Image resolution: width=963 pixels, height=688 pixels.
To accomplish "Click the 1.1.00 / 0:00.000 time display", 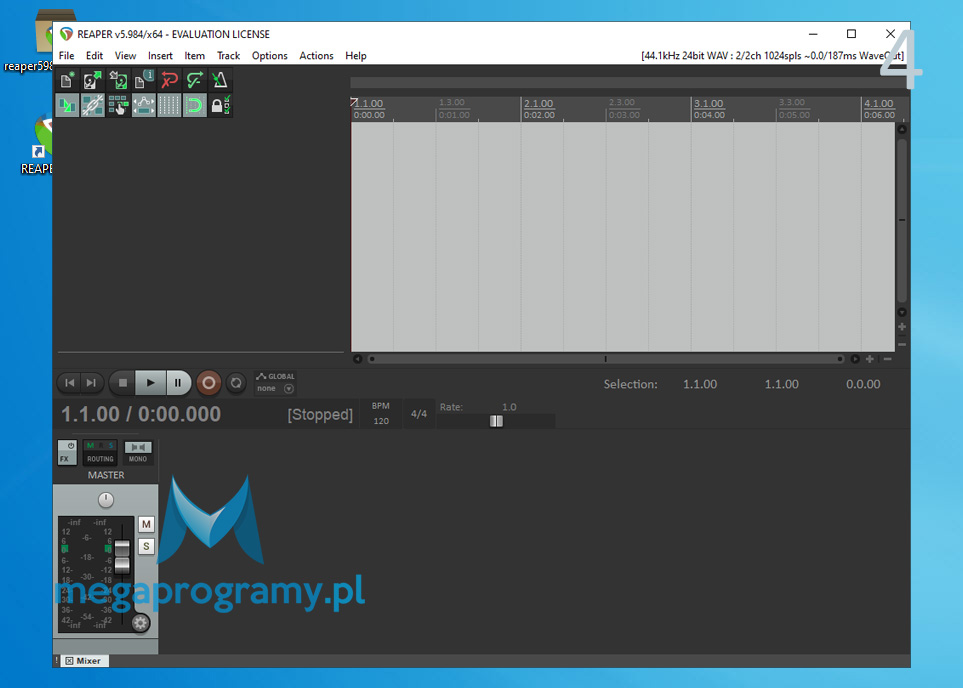I will tap(141, 415).
